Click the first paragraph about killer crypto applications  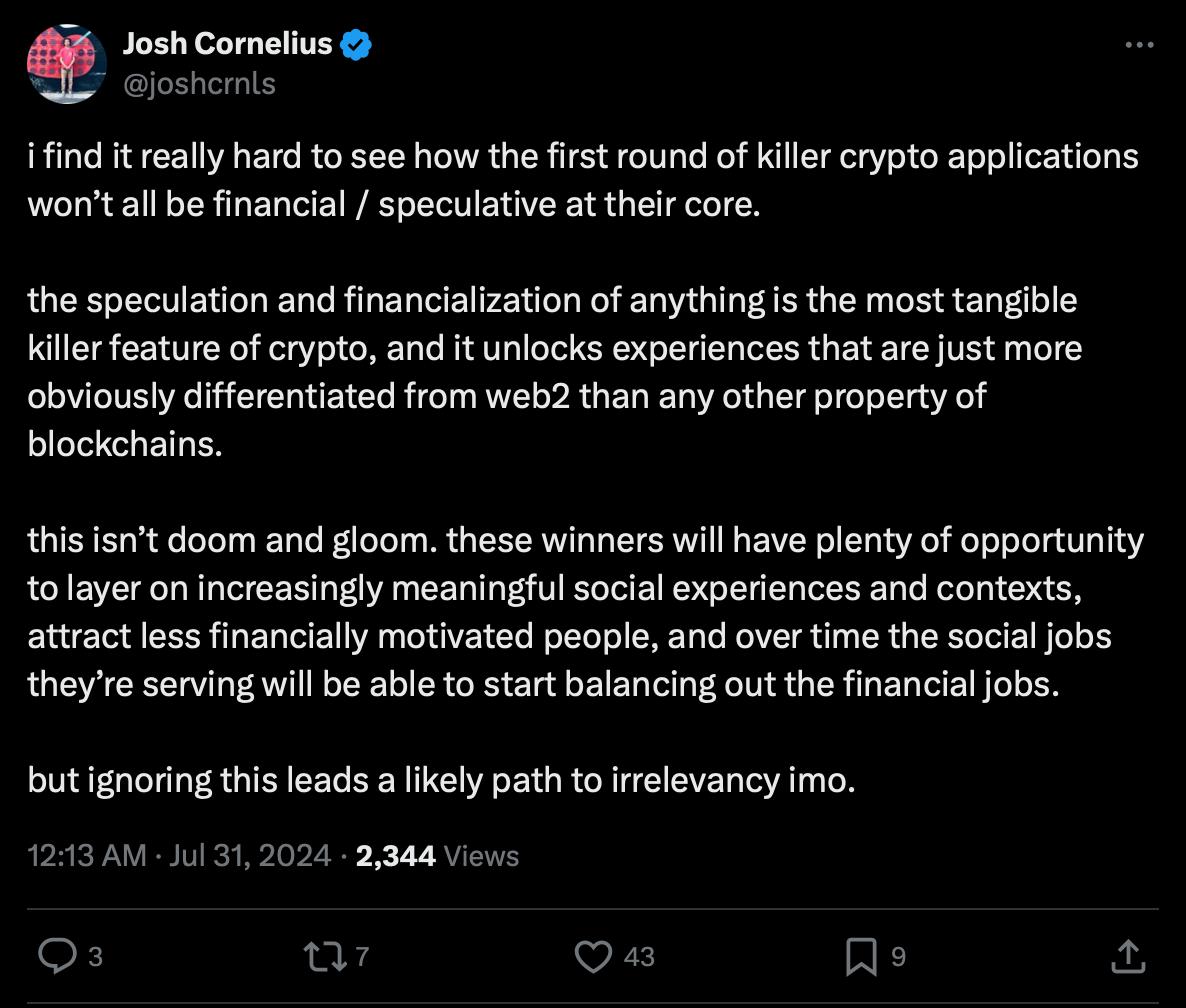point(580,180)
